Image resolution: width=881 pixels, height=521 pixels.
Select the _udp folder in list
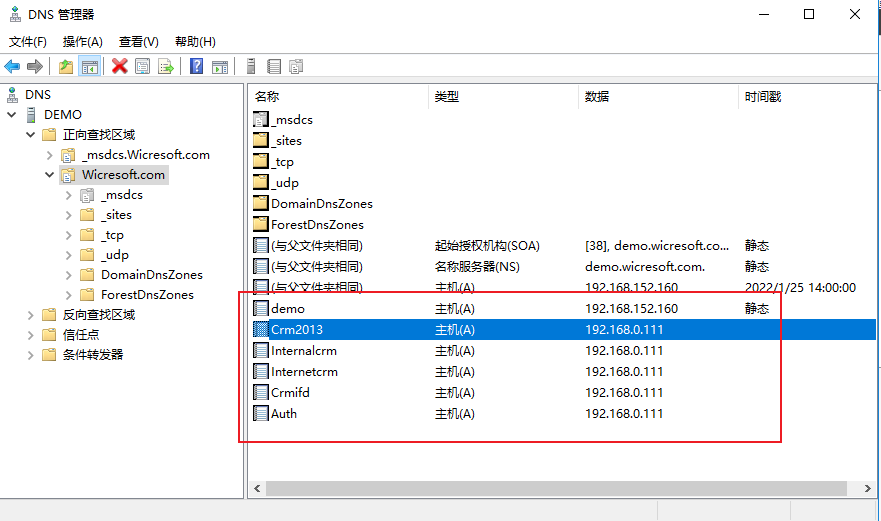(x=285, y=183)
